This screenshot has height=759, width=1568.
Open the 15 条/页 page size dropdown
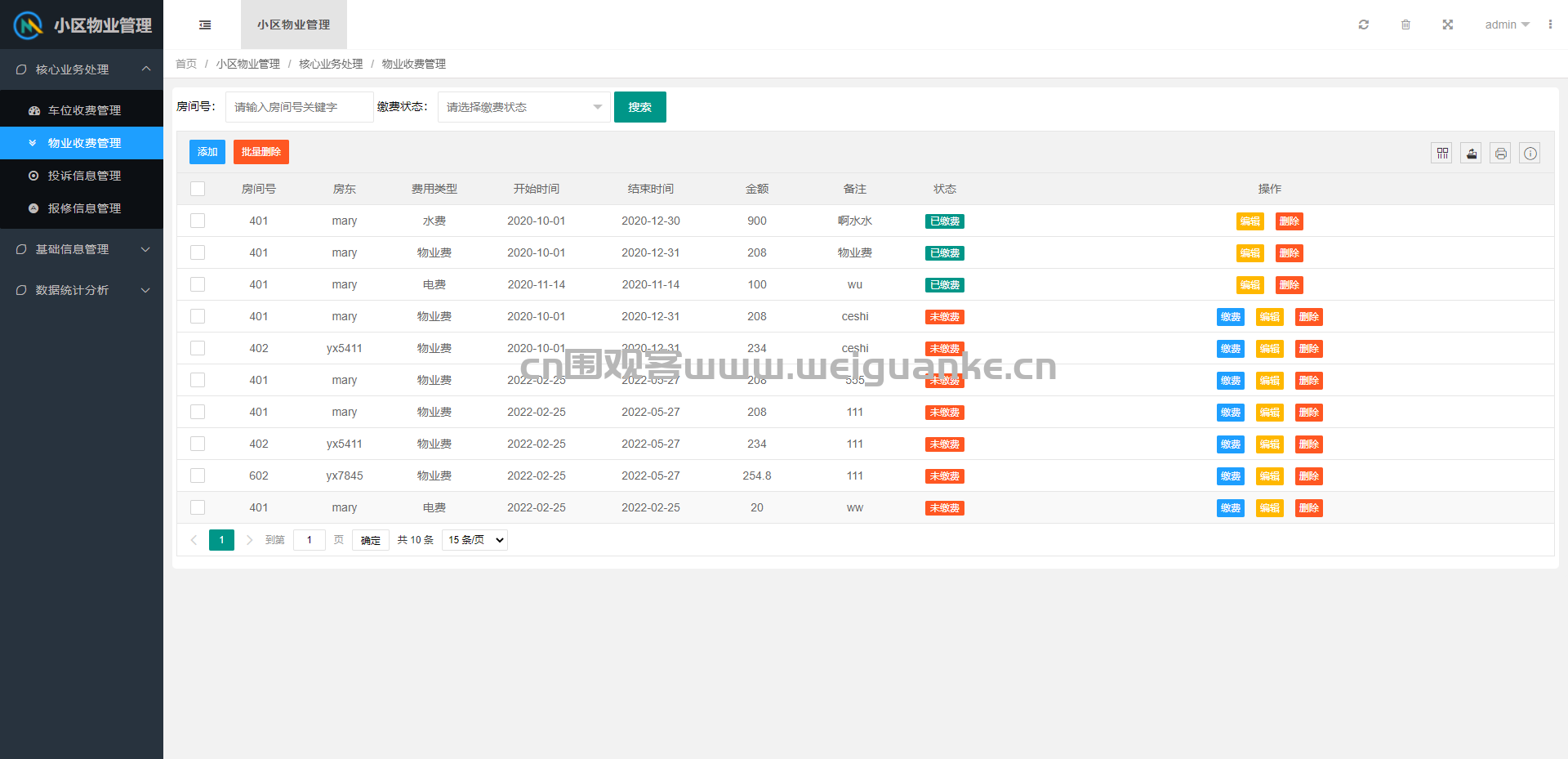(474, 540)
